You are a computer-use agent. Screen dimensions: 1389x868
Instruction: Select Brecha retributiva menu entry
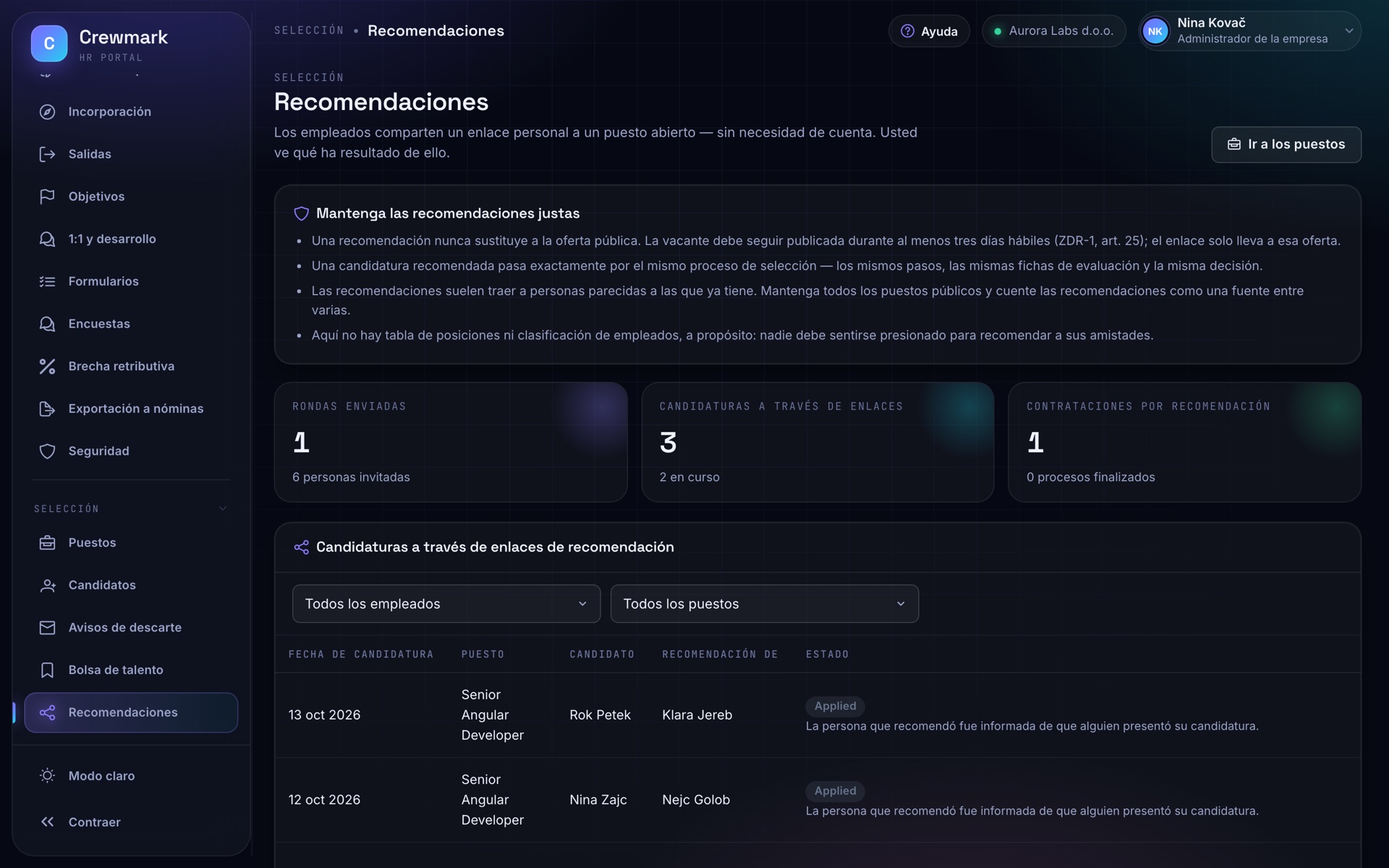click(131, 366)
